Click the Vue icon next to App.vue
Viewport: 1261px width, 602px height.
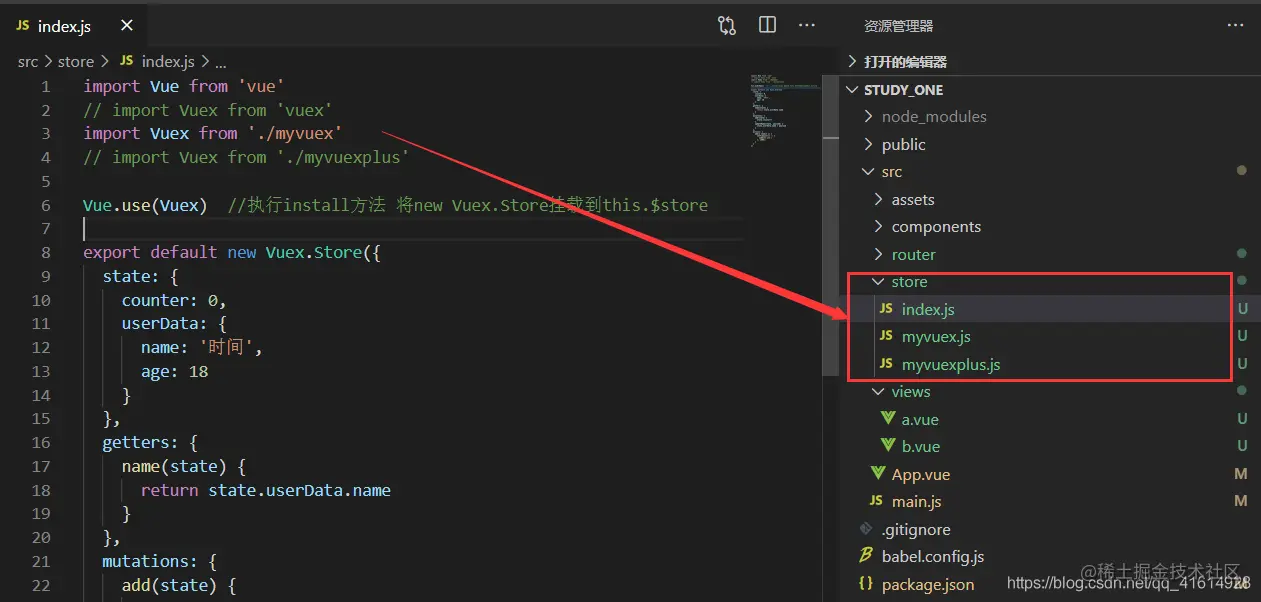(x=878, y=474)
